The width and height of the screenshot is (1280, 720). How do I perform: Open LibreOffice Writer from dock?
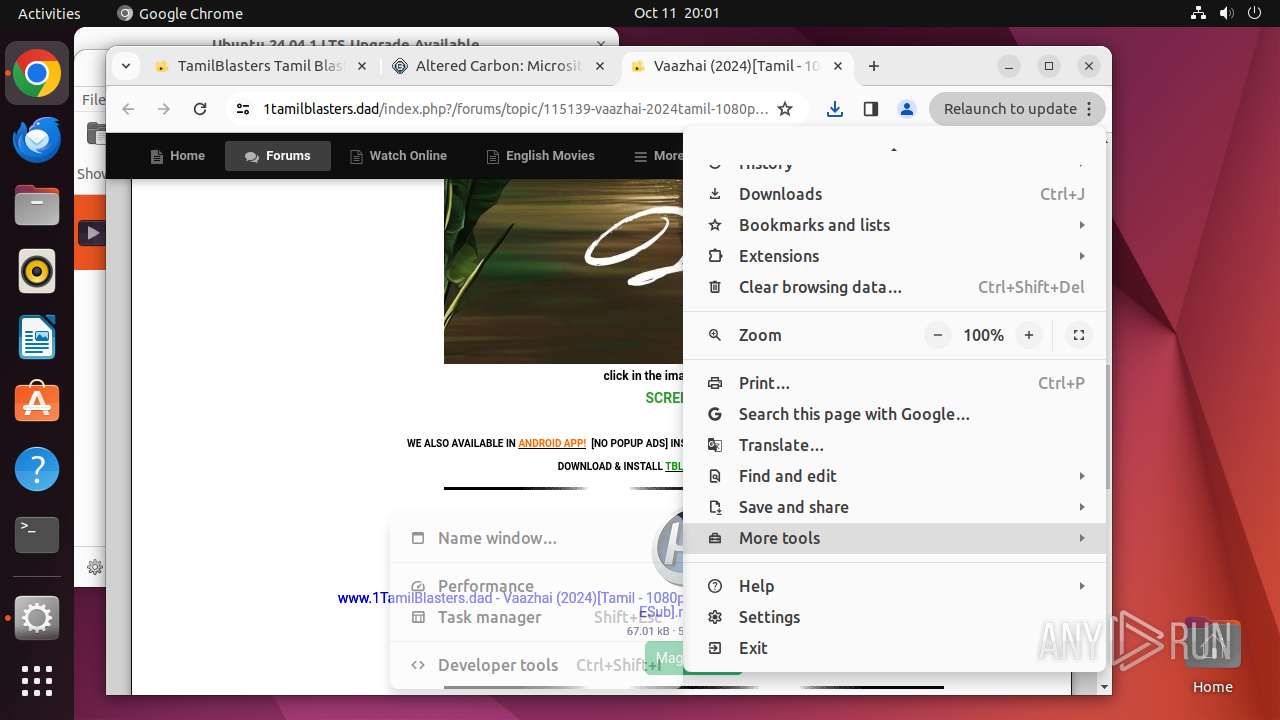[37, 338]
